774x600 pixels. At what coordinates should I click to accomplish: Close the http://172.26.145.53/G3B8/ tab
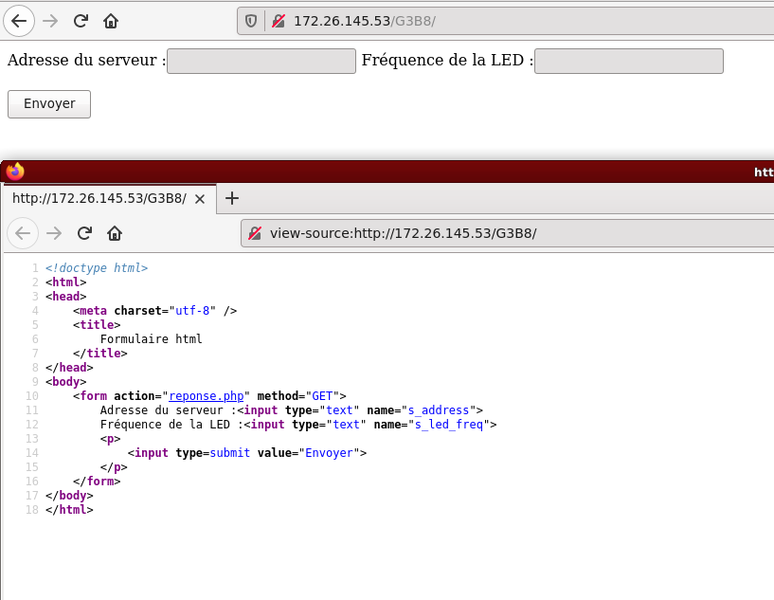click(x=200, y=198)
